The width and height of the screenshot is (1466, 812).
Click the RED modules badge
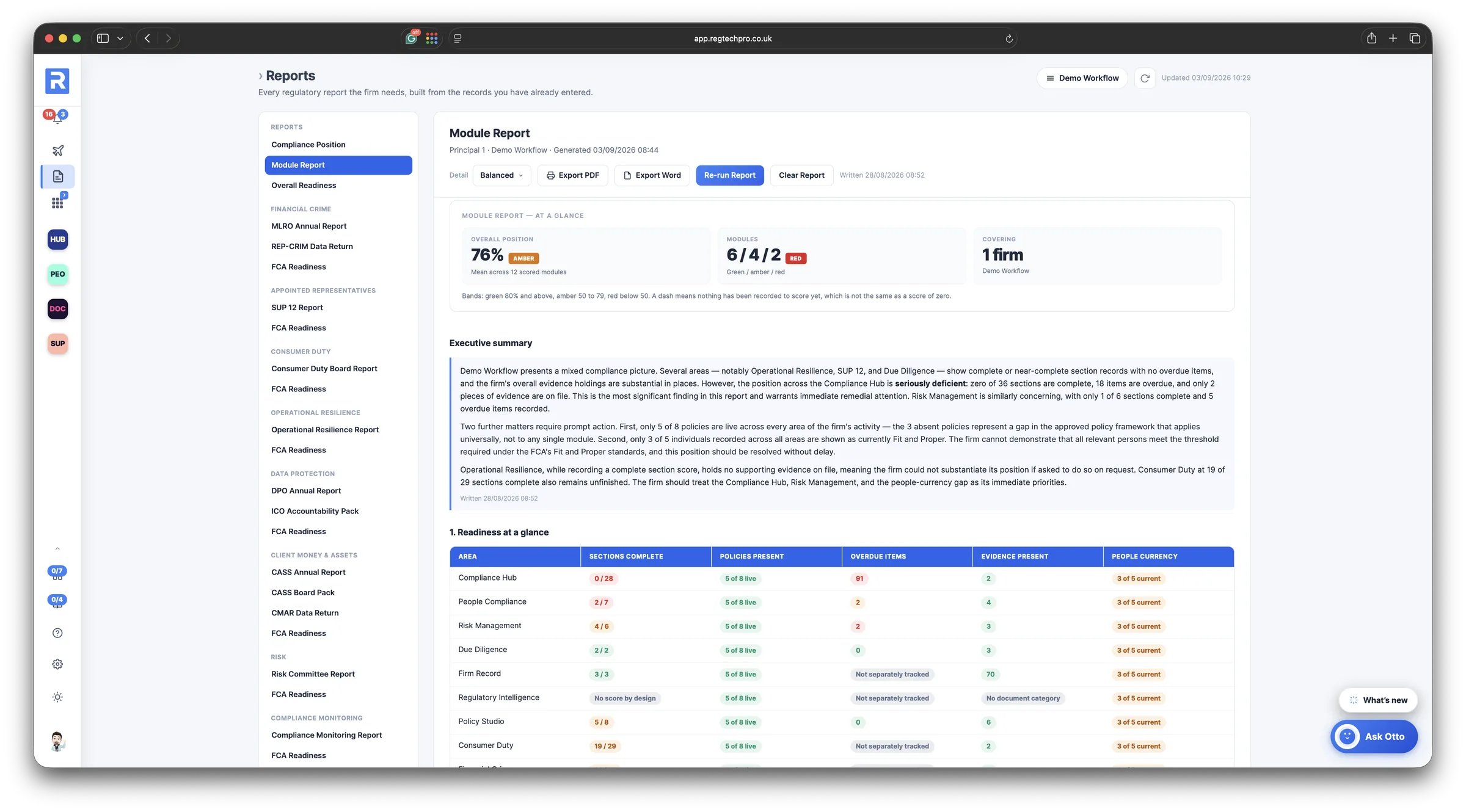tap(795, 258)
